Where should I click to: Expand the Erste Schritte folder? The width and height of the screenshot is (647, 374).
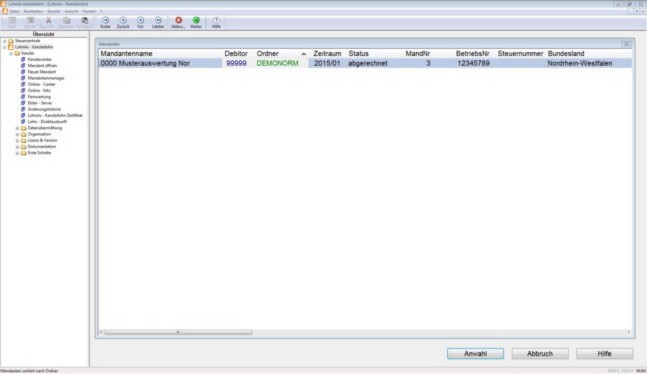[17, 153]
